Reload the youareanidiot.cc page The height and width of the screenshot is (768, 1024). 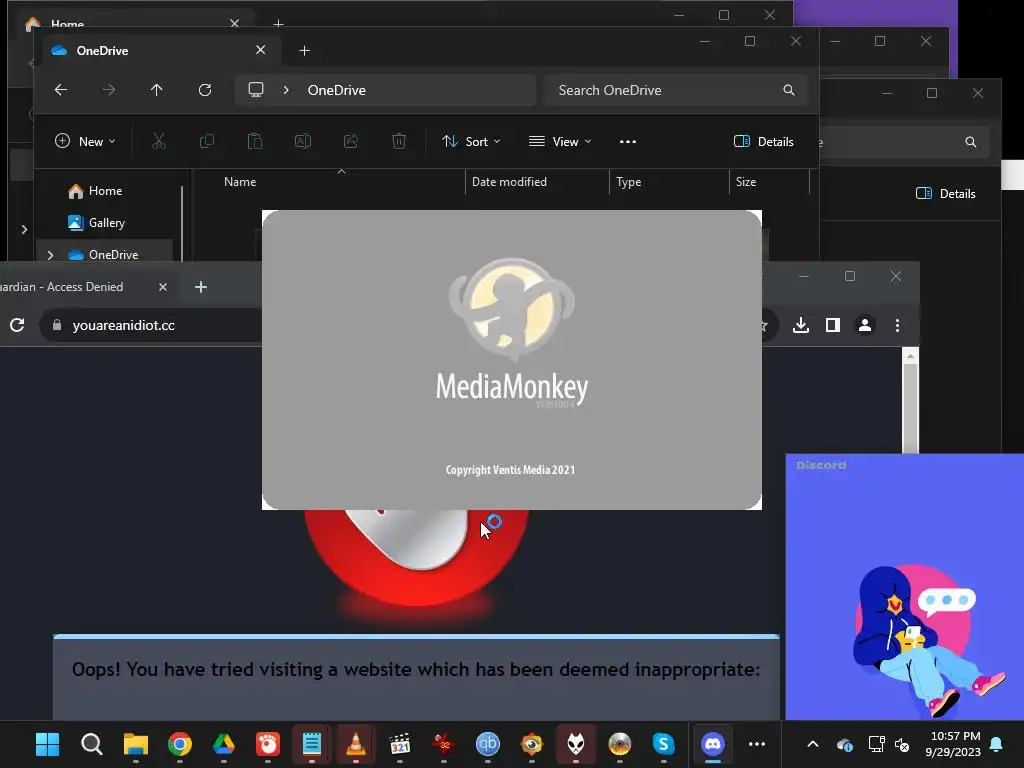(x=17, y=325)
